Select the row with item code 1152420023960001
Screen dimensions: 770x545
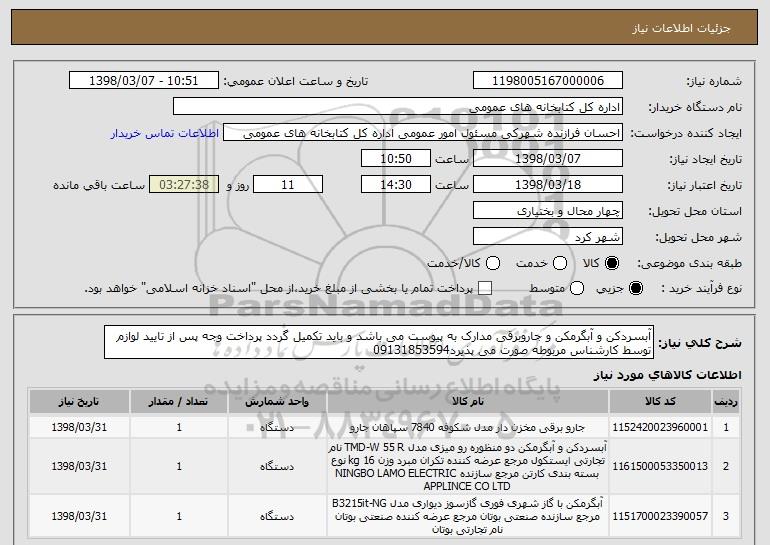(384, 427)
